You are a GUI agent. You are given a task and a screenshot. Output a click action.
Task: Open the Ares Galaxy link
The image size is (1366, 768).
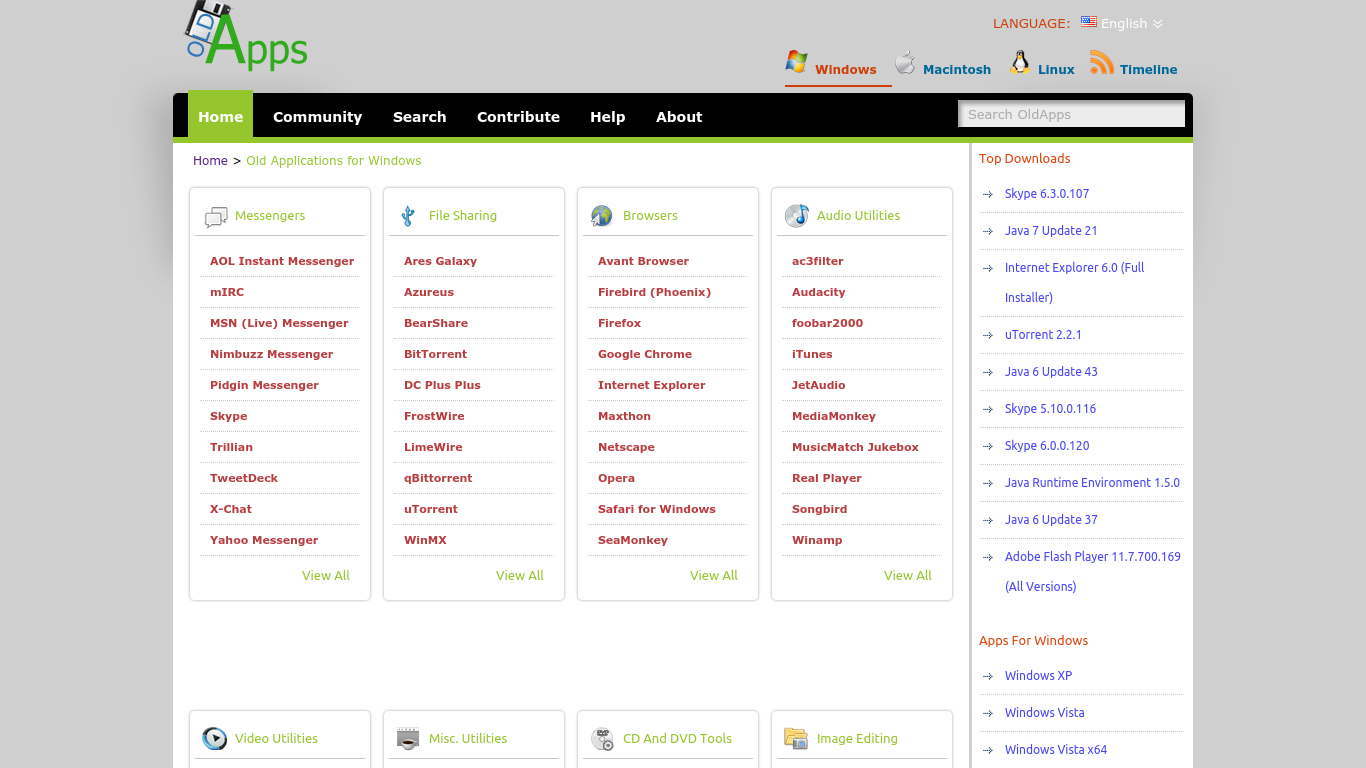click(440, 261)
